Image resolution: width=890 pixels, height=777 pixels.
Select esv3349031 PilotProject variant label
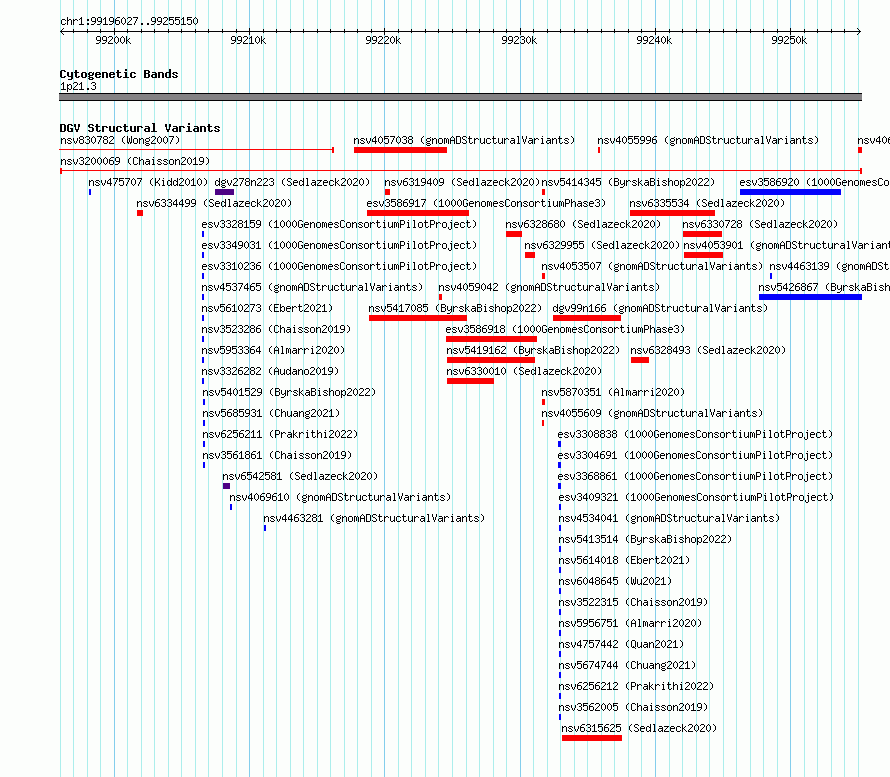(339, 245)
